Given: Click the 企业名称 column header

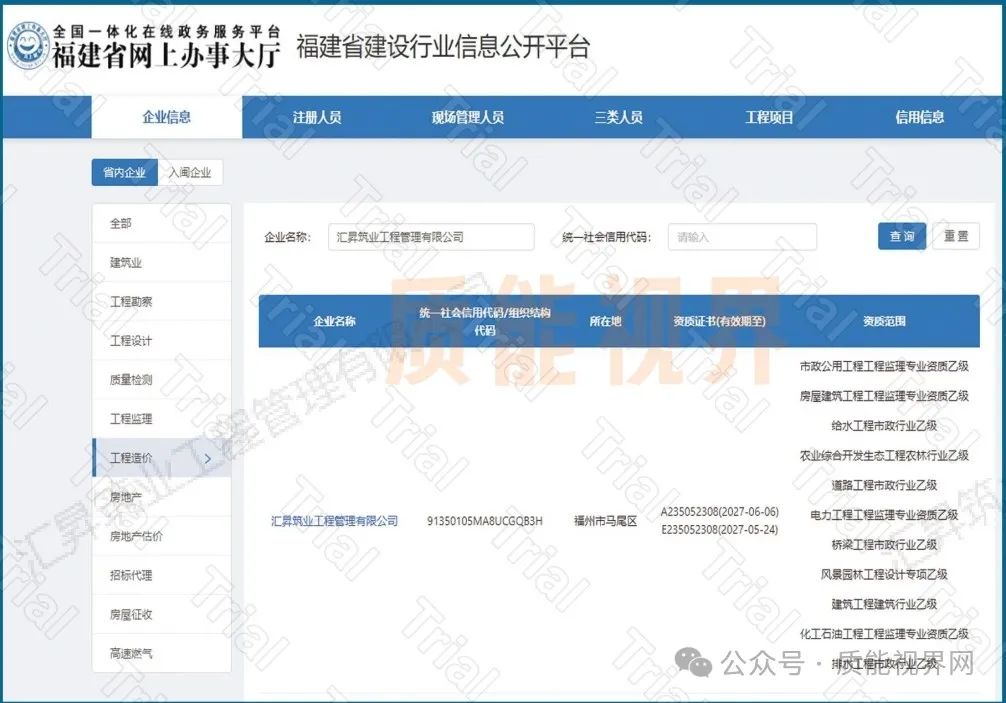Looking at the screenshot, I should click(334, 321).
